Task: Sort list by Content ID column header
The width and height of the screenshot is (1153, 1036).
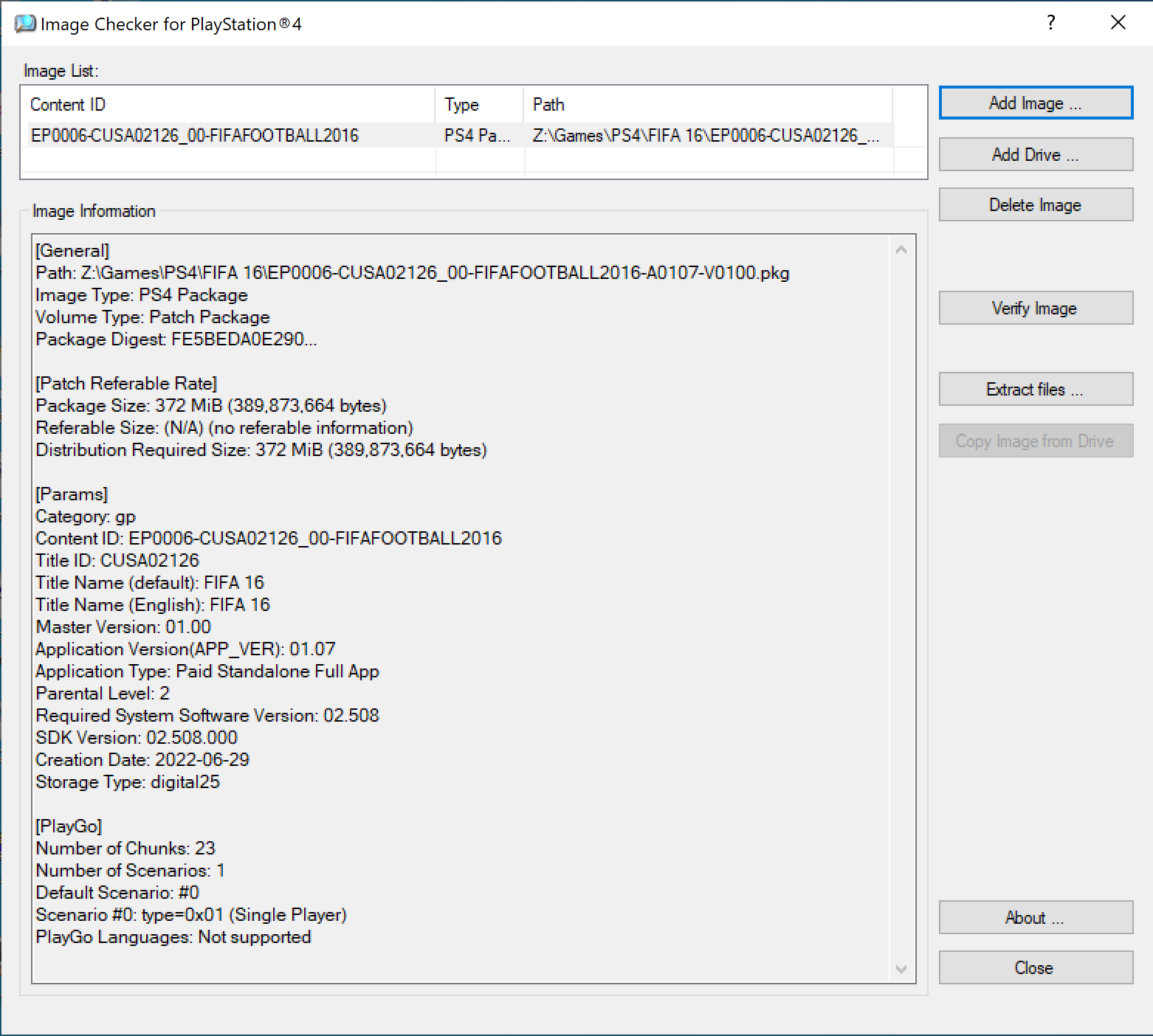Action: pyautogui.click(x=228, y=105)
